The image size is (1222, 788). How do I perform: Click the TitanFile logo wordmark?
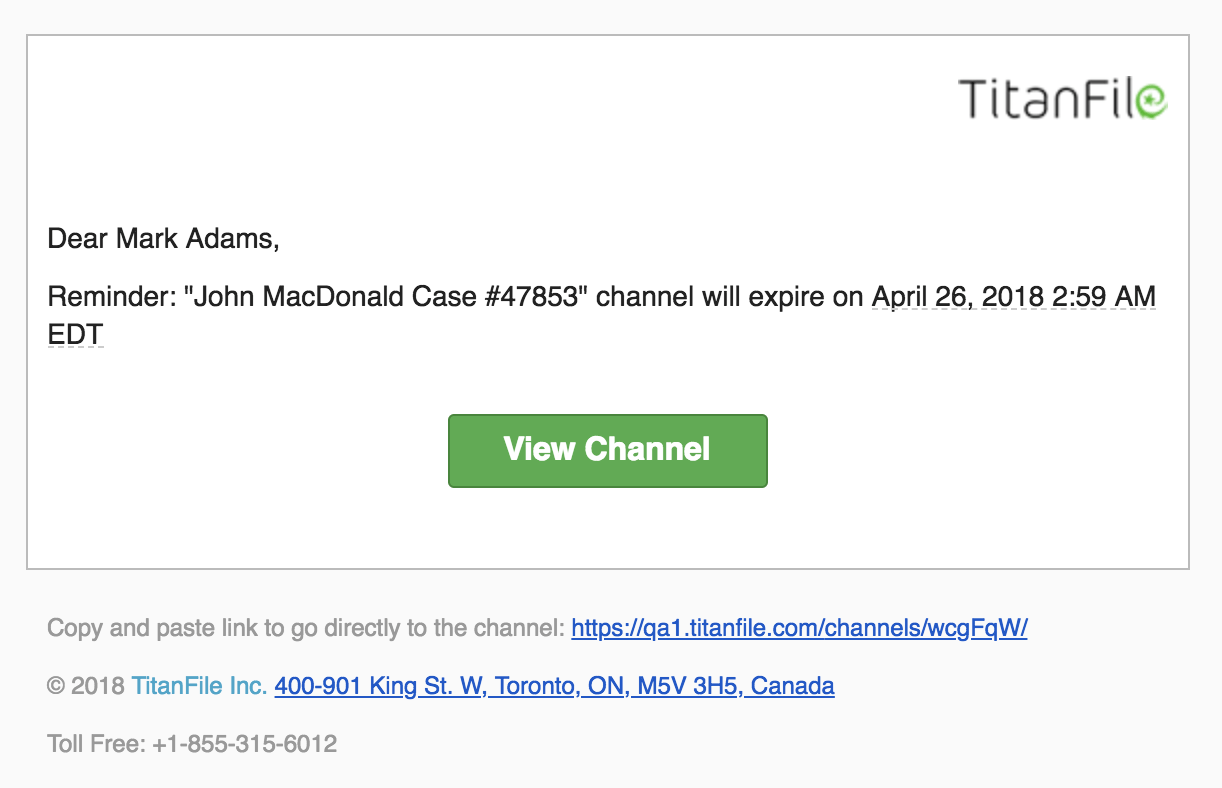coord(1063,99)
